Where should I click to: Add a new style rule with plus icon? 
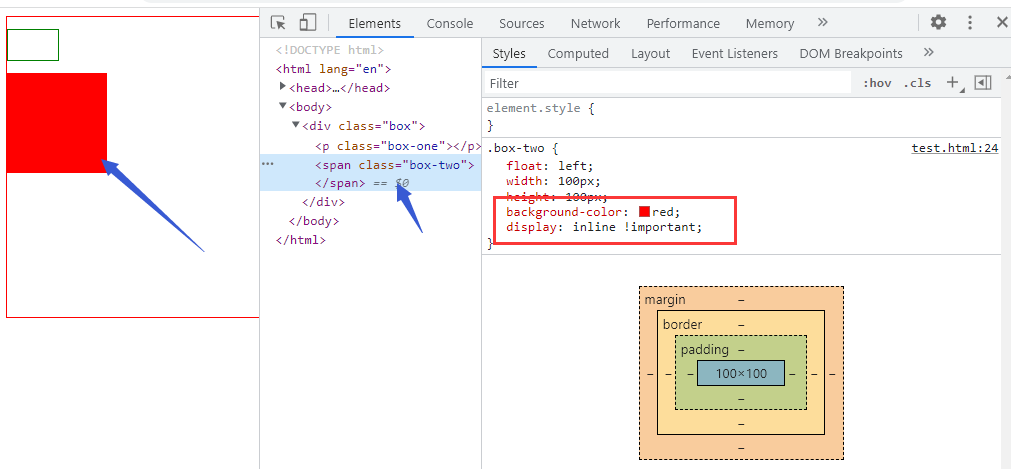pos(952,83)
